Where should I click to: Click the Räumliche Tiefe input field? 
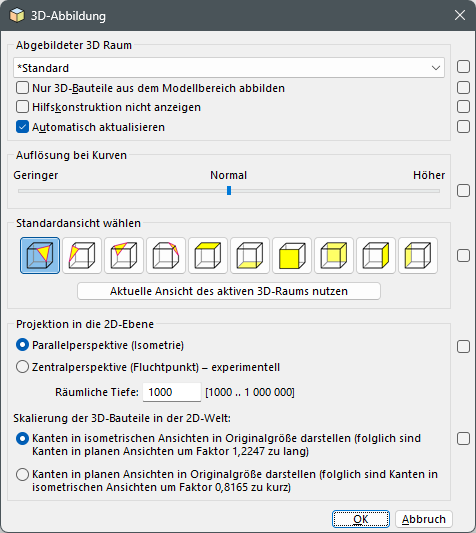point(172,392)
